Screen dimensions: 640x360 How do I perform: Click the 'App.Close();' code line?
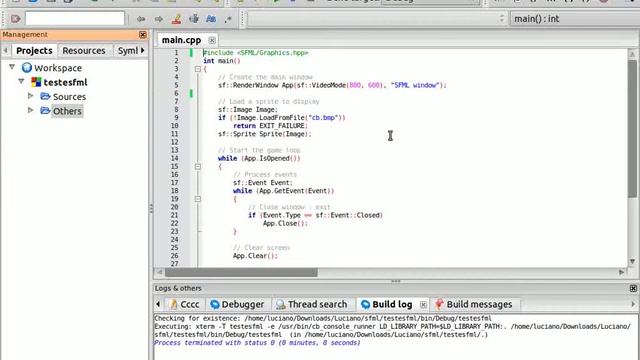[285, 223]
